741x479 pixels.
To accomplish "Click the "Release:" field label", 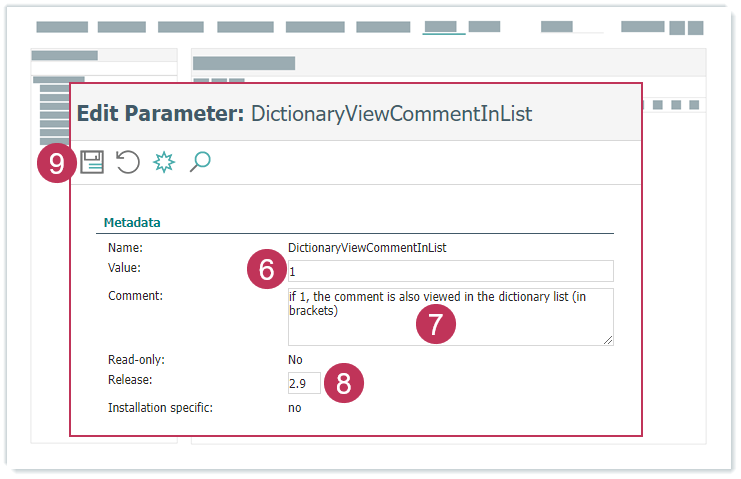I will pyautogui.click(x=131, y=380).
